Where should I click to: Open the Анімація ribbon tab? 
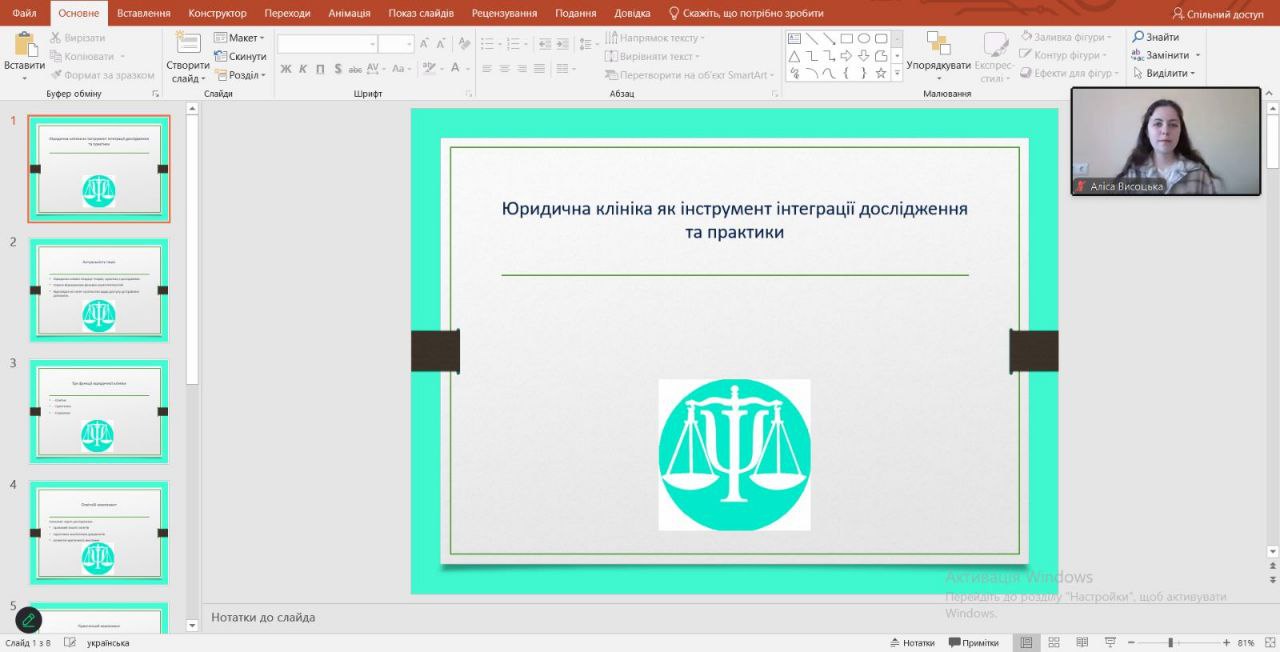click(349, 13)
